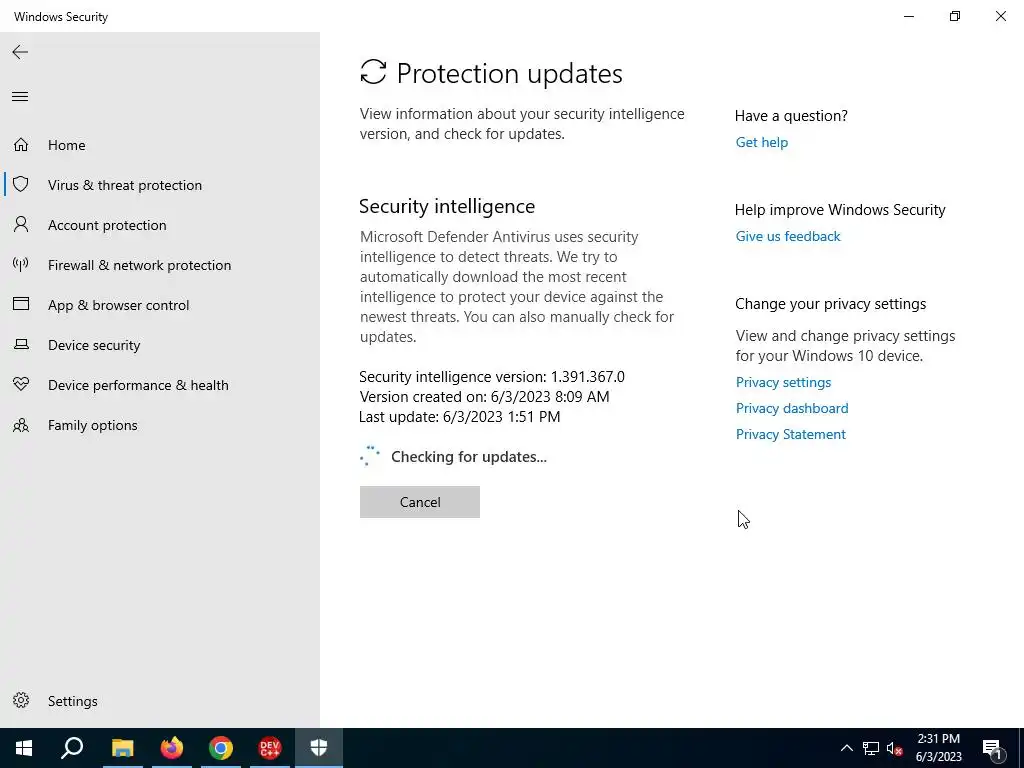Viewport: 1024px width, 768px height.
Task: Select Virus & threat protection
Action: point(125,185)
